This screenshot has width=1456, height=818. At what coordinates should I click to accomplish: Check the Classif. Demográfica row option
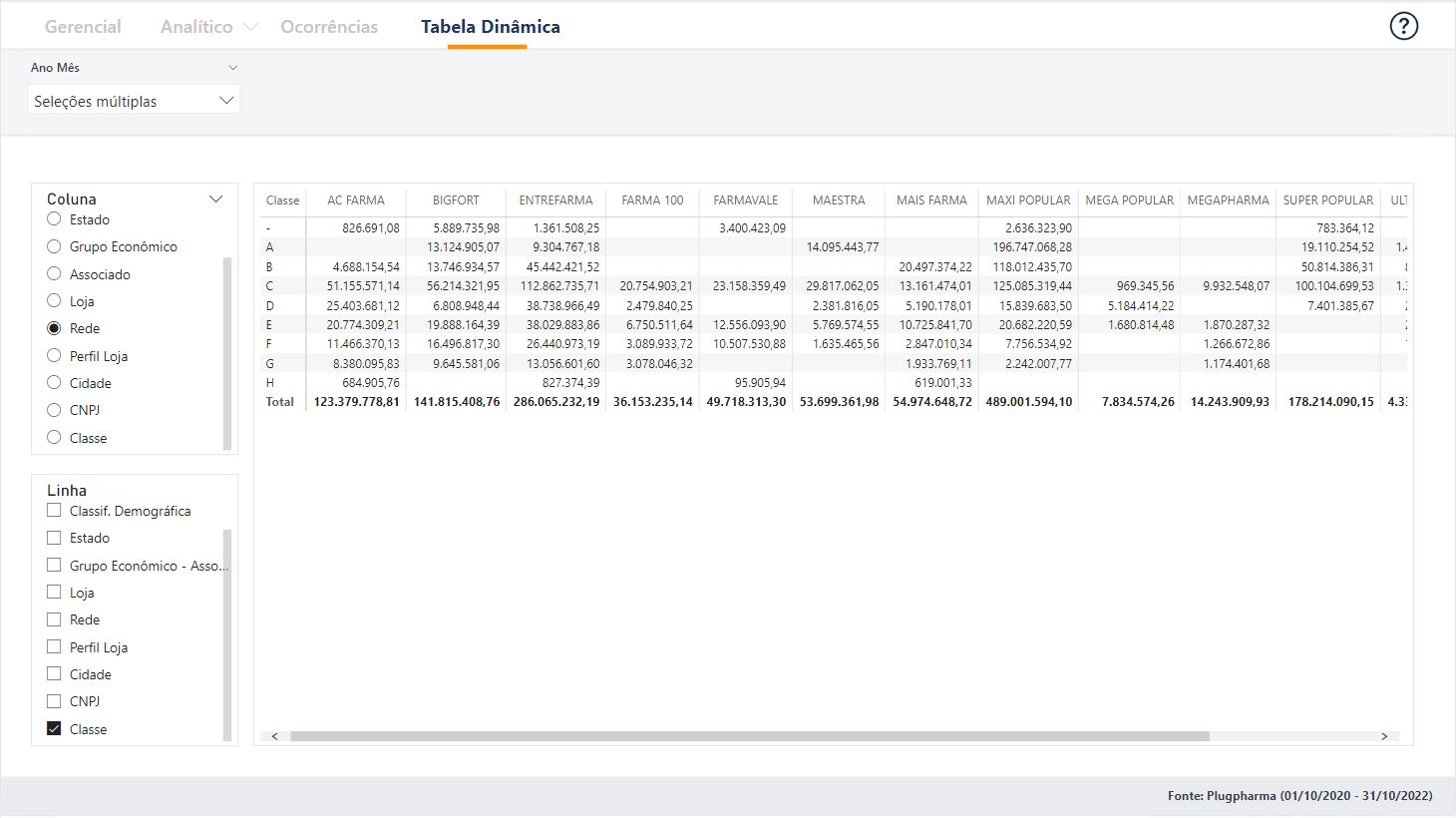click(x=55, y=511)
